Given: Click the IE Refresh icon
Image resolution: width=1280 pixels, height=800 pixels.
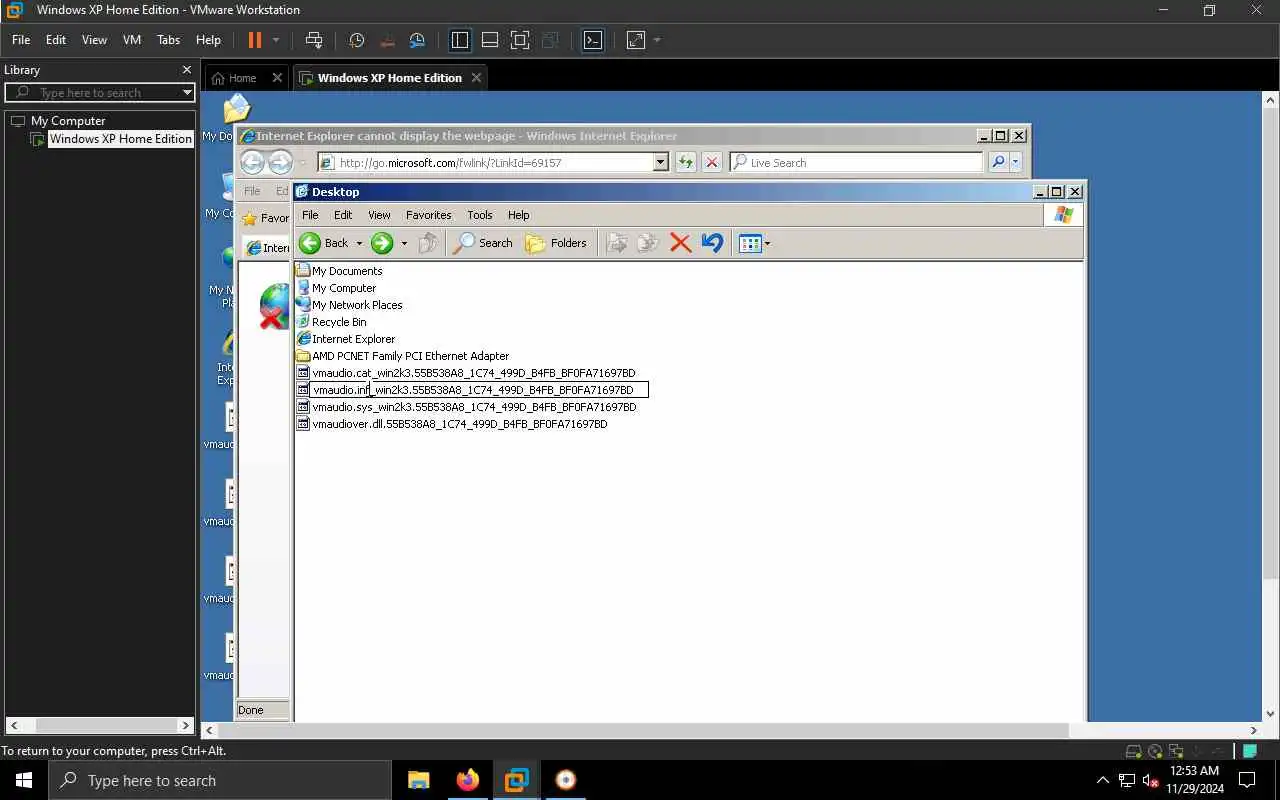Looking at the screenshot, I should [686, 162].
